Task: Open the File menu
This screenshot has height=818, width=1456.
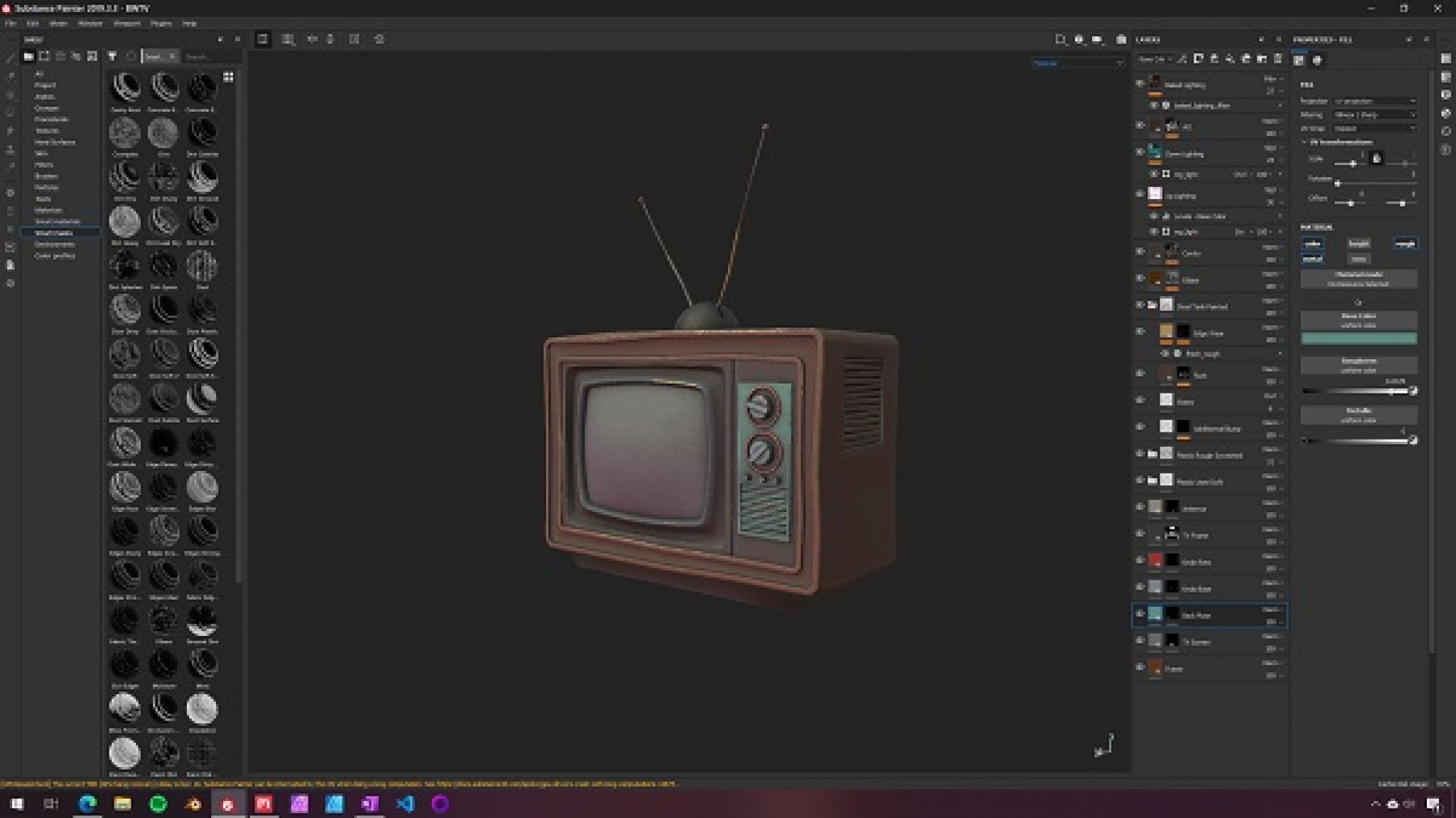Action: pyautogui.click(x=10, y=23)
